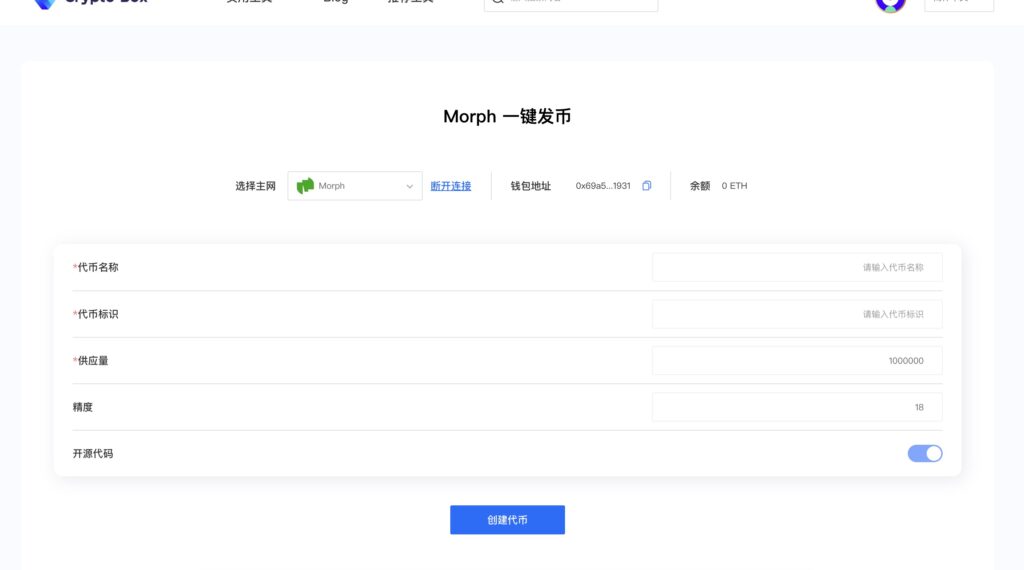
Task: Click the 供应量 supply field showing 1000000
Action: [x=797, y=360]
